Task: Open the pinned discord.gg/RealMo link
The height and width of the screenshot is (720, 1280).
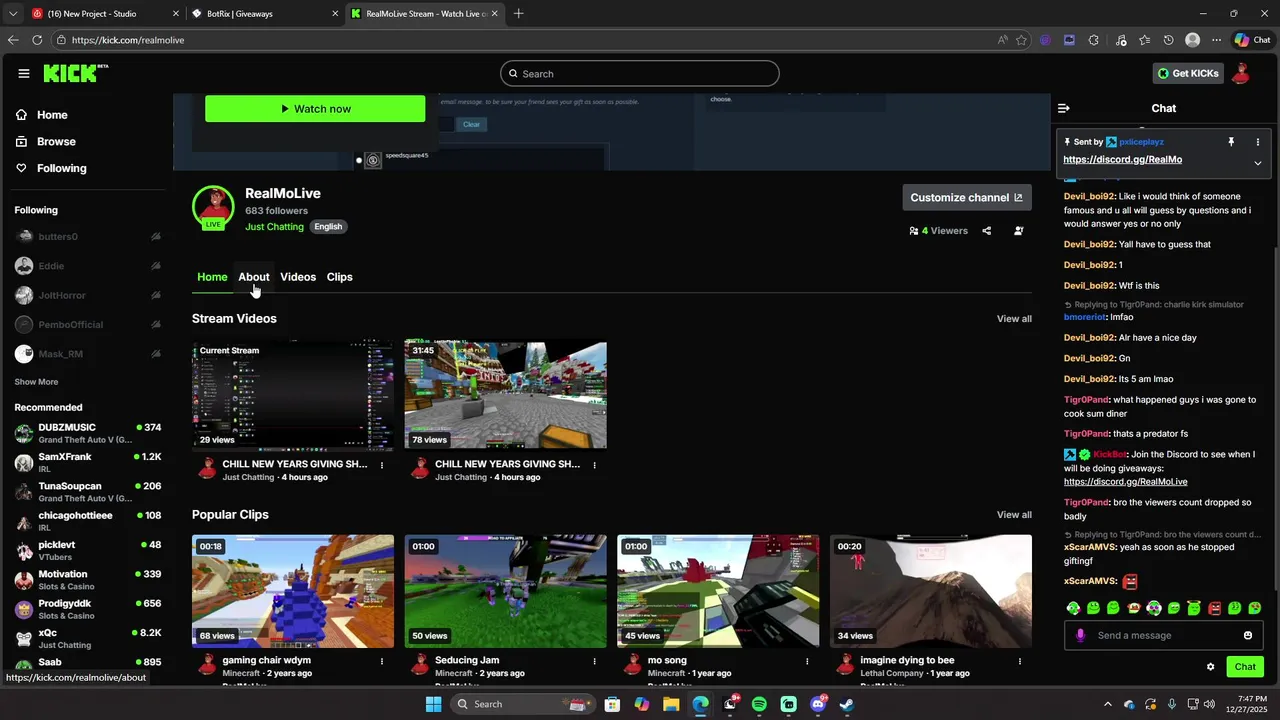Action: coord(1122,160)
